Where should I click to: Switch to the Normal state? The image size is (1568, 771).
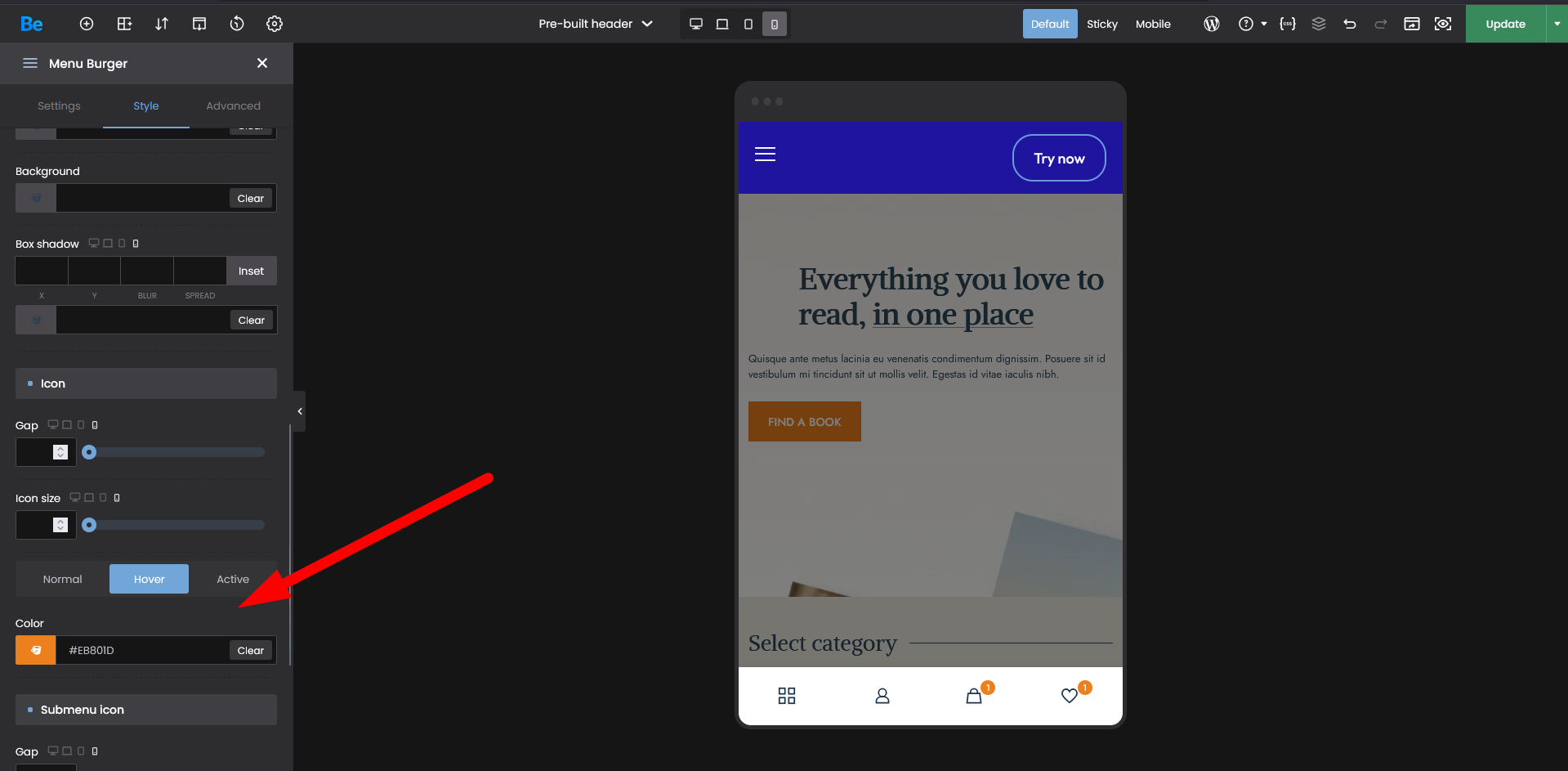point(63,579)
